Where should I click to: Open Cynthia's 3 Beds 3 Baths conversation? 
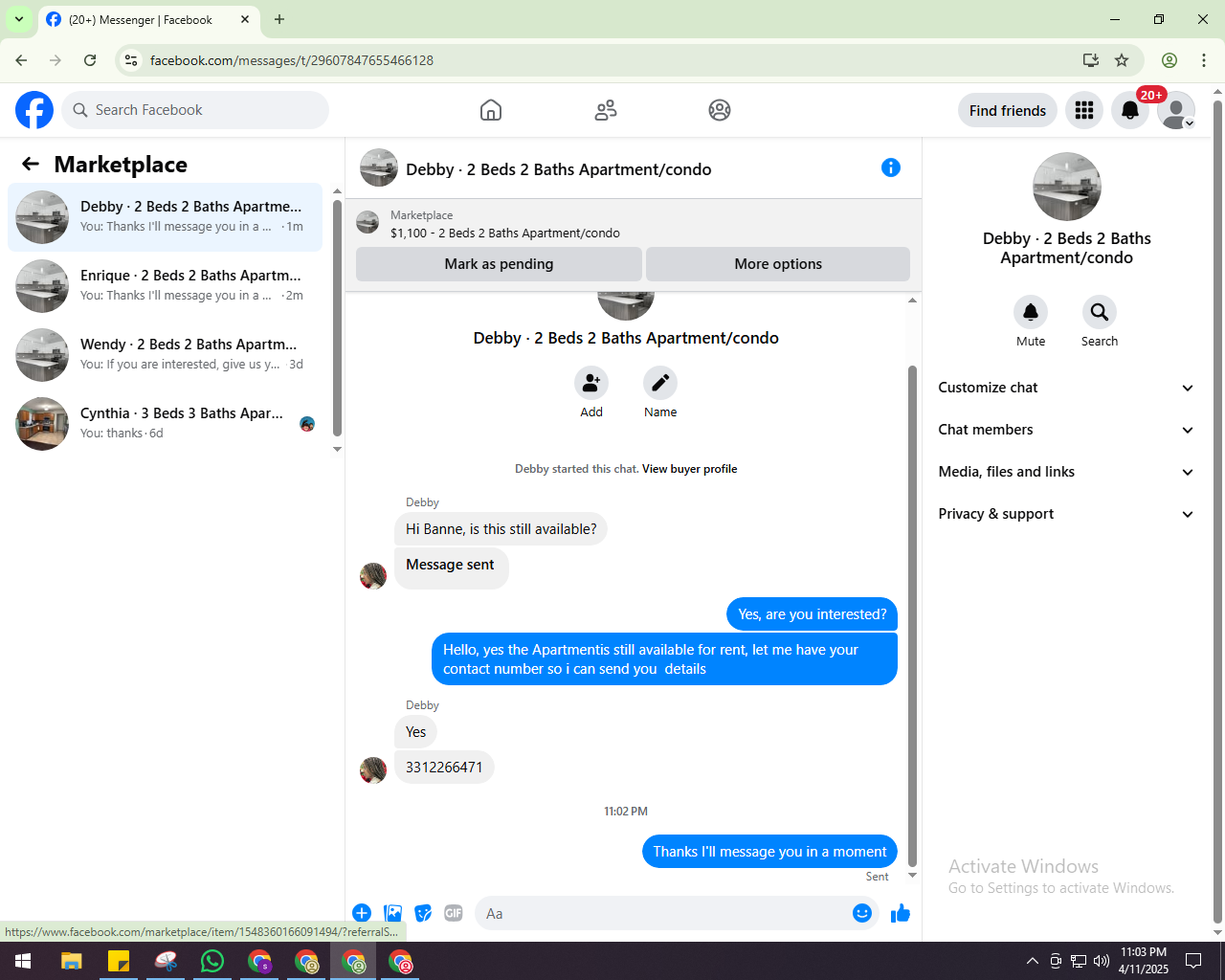tap(166, 424)
